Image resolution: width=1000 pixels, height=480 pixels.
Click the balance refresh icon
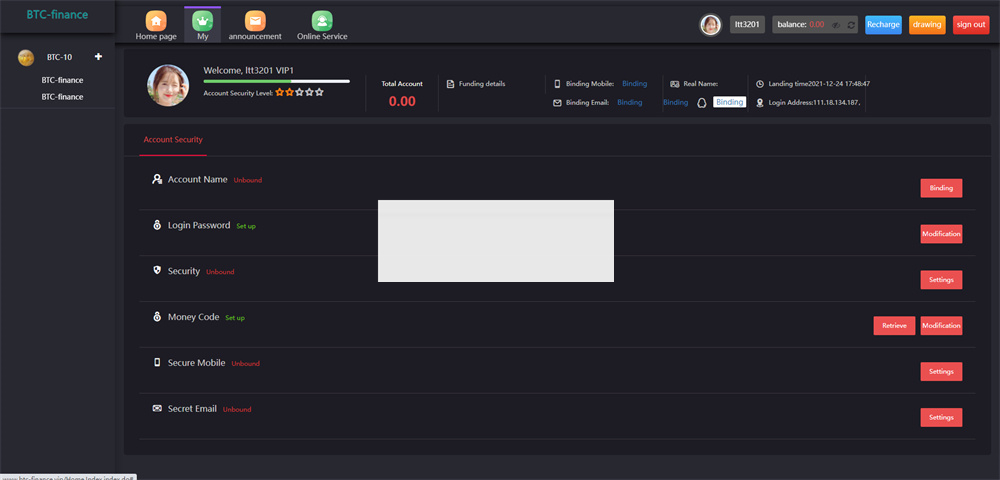point(850,25)
